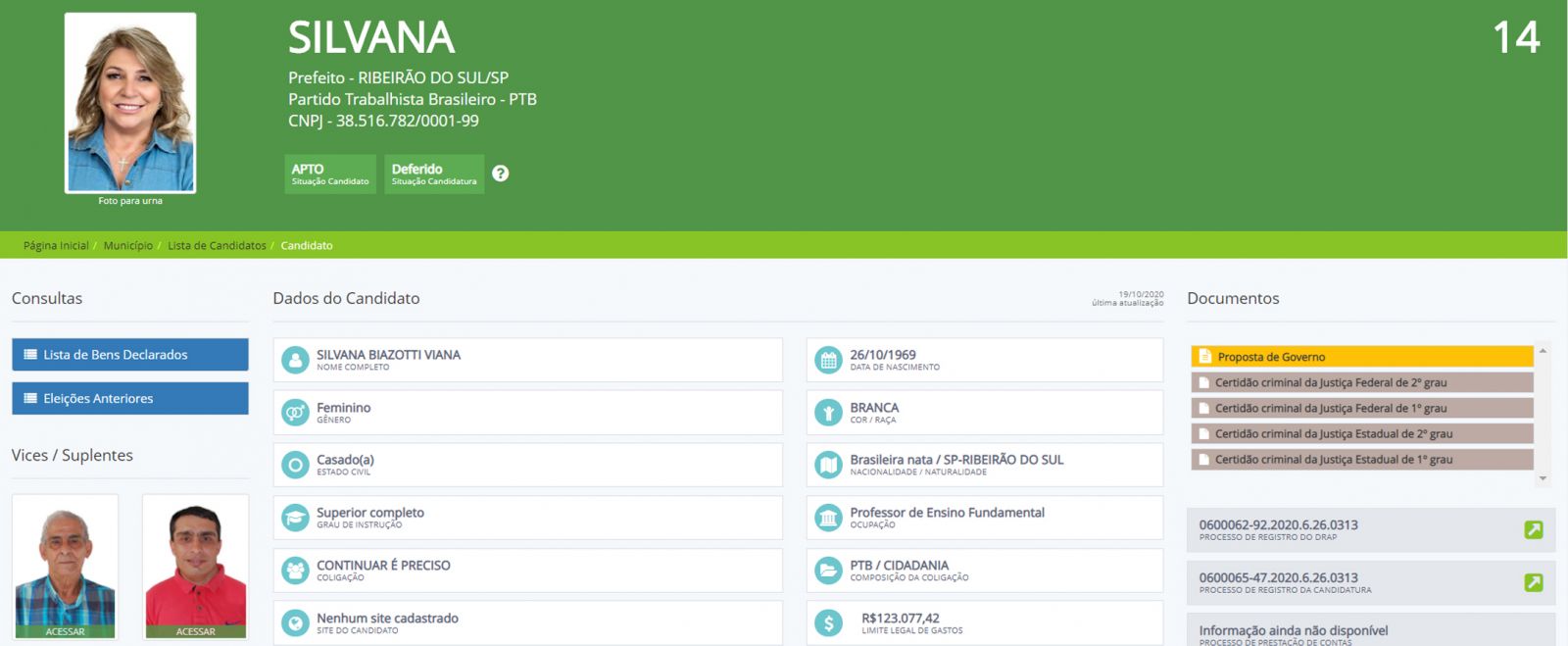Click the coalition folder icon
Viewport: 1568px width, 646px height.
tap(829, 571)
